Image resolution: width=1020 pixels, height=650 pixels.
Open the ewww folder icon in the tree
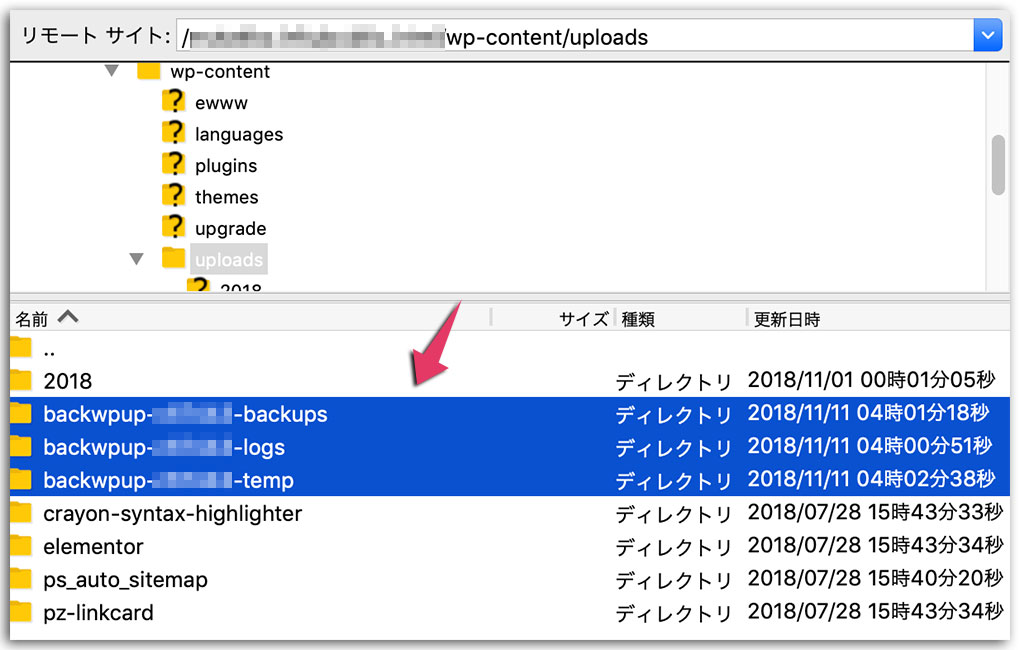click(x=173, y=102)
